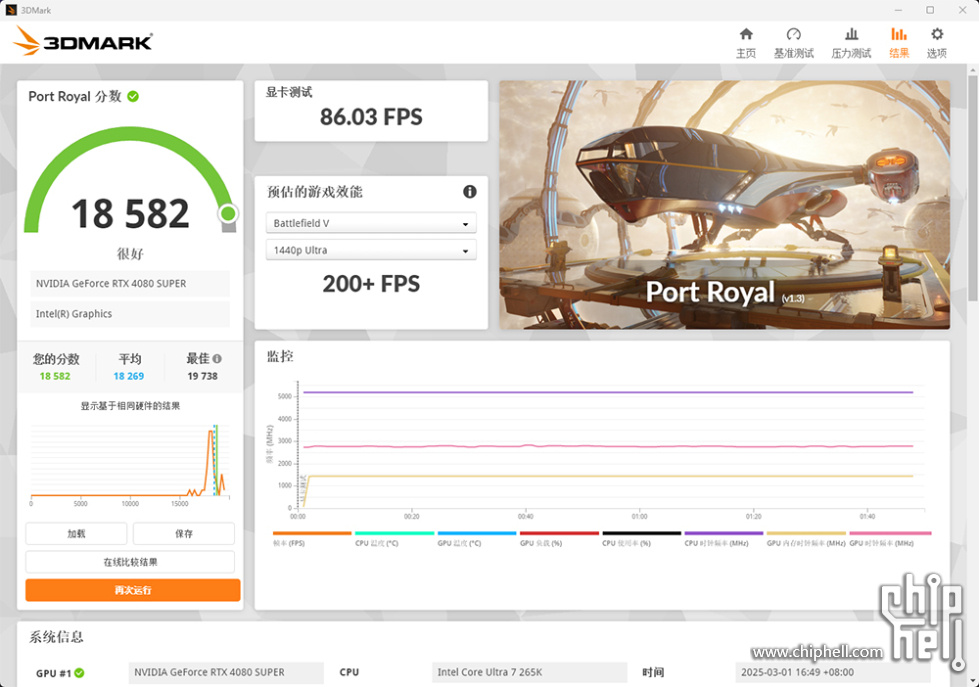Click info icon beside 最佳 label
The image size is (979, 687).
(x=217, y=358)
